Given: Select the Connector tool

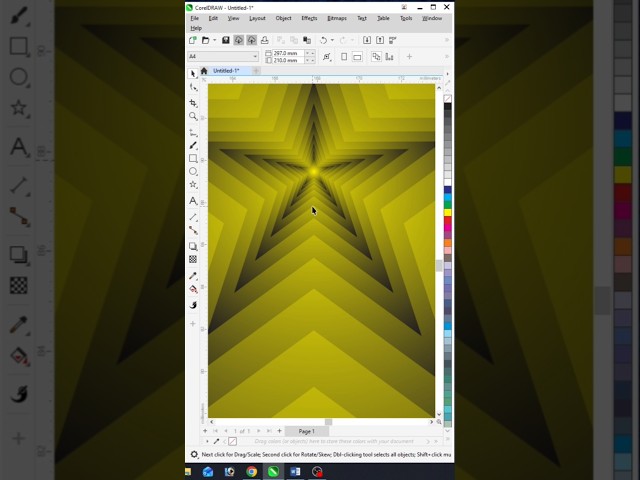Looking at the screenshot, I should point(193,230).
